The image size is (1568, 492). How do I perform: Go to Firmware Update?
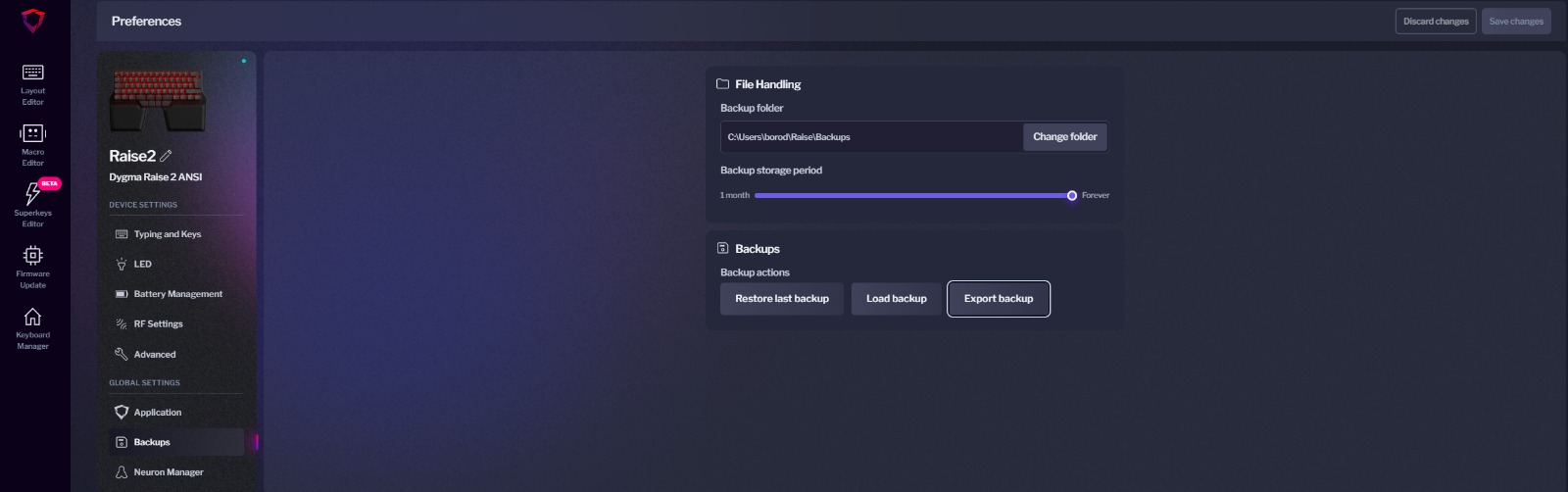[32, 267]
